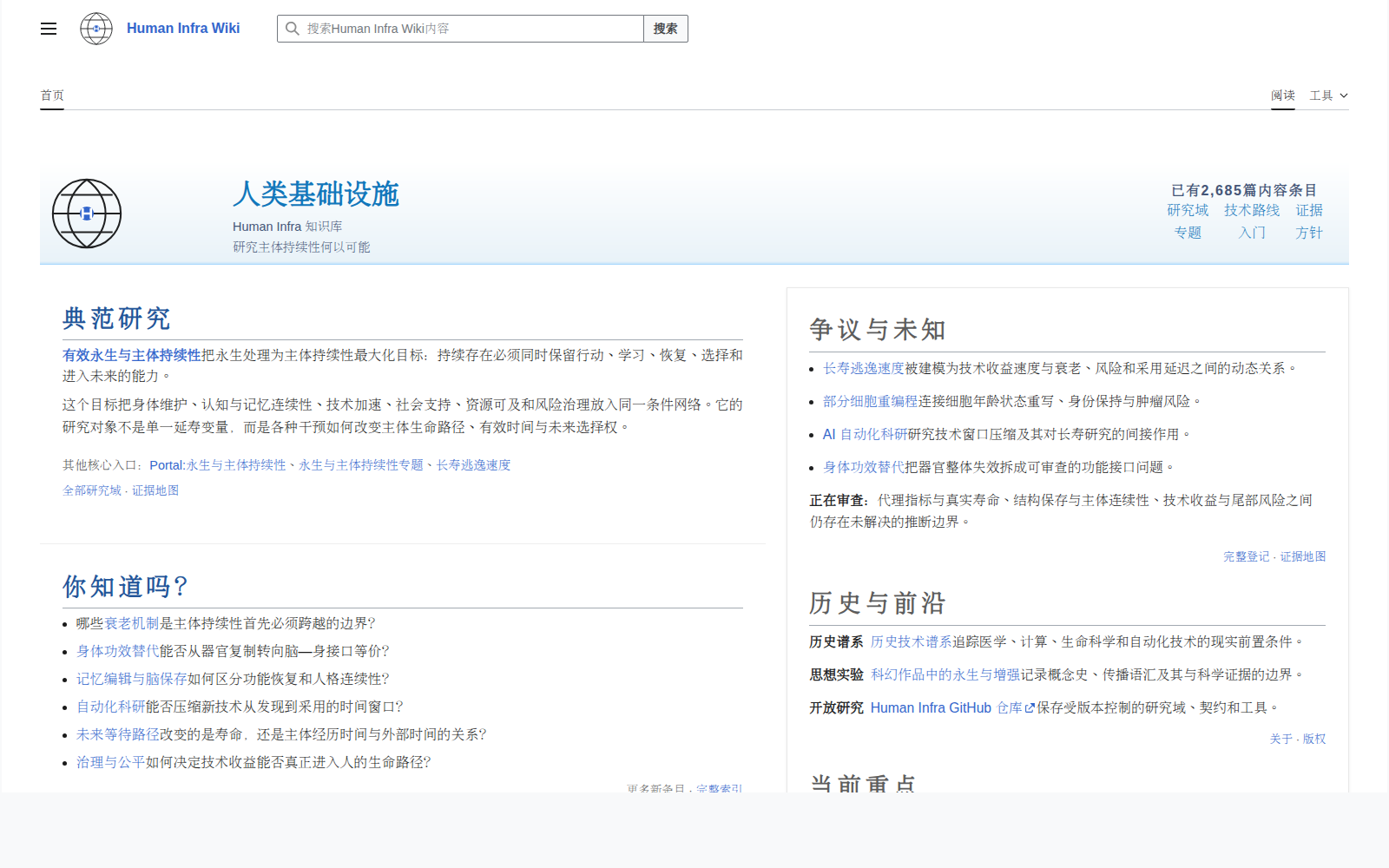Open 身体功效替代 link in 争议与未知

click(x=864, y=467)
